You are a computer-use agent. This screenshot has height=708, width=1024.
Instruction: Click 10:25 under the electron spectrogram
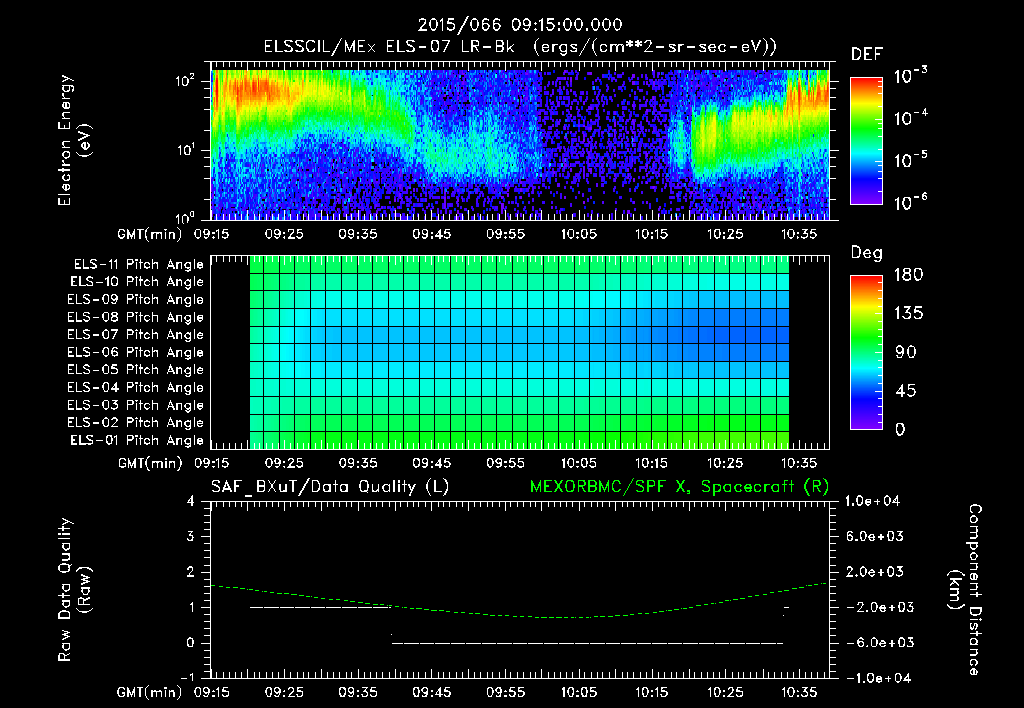point(726,234)
